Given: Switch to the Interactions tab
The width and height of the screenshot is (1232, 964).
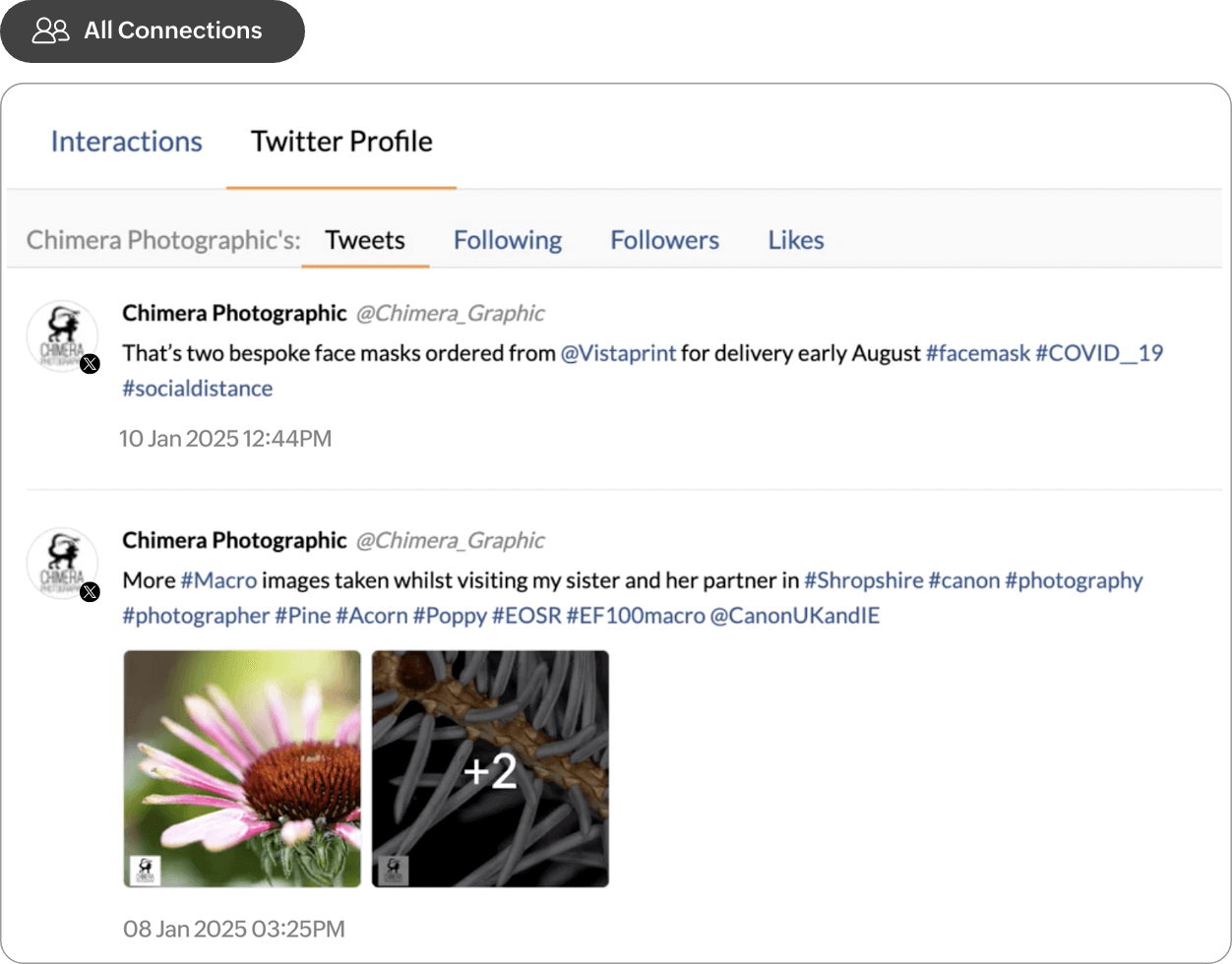Looking at the screenshot, I should [126, 142].
